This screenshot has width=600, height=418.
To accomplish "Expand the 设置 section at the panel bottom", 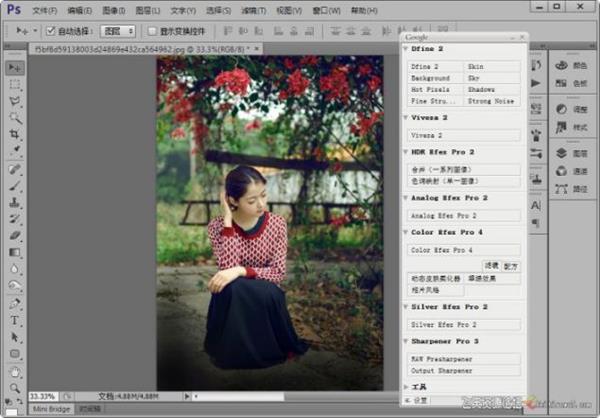I will pyautogui.click(x=418, y=400).
